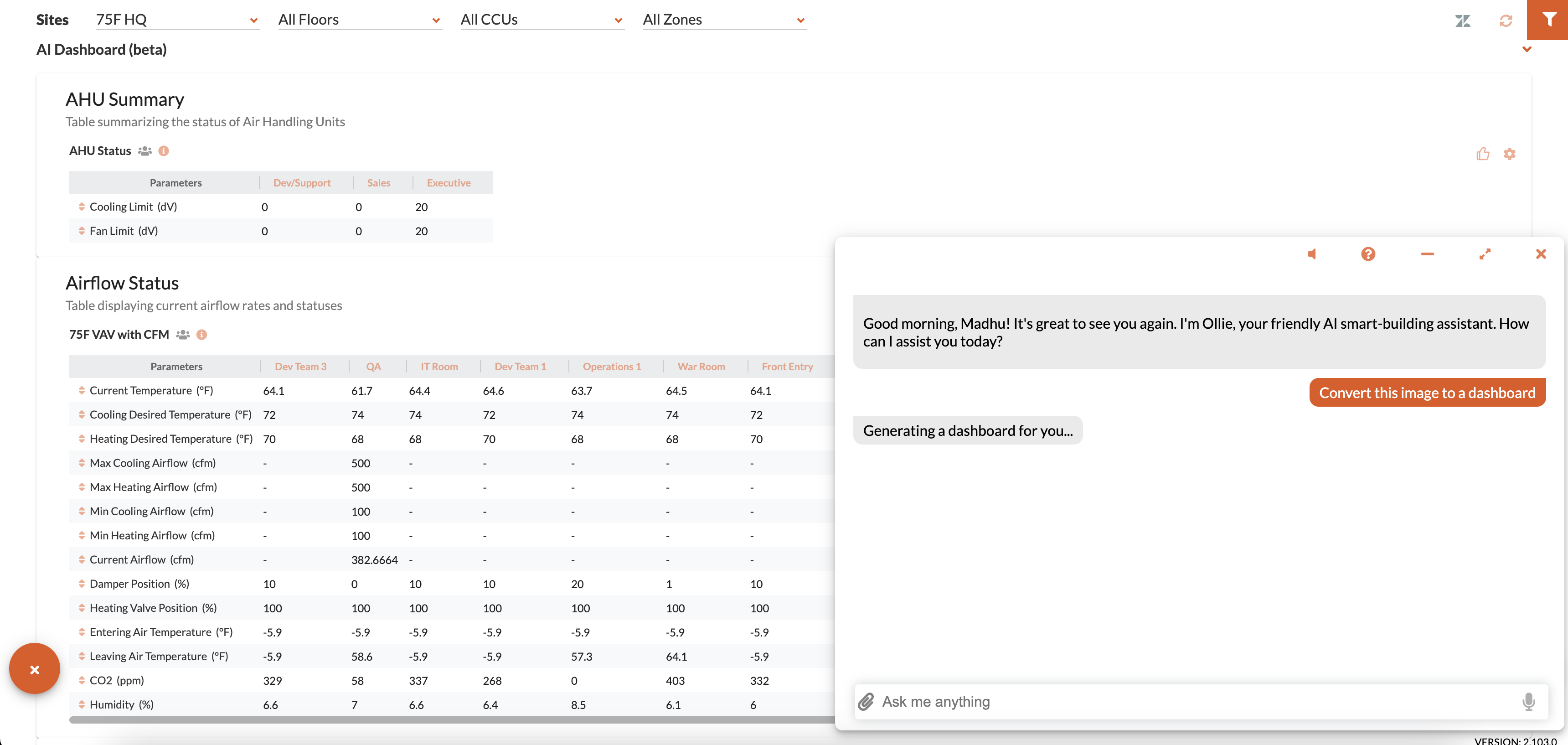Open the Sales column header link

[x=379, y=182]
